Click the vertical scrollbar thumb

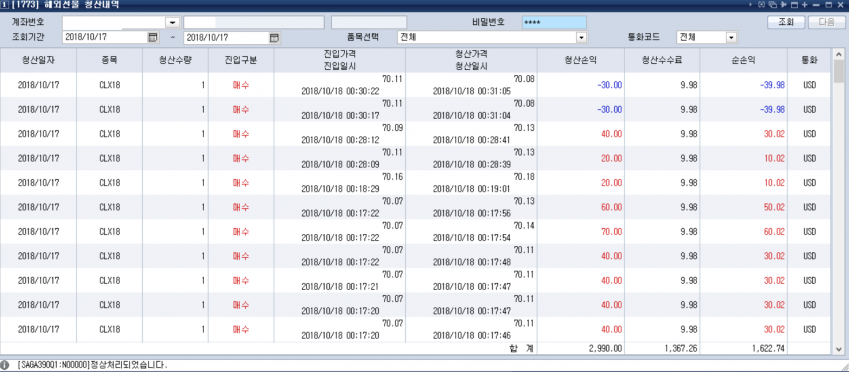pyautogui.click(x=839, y=71)
